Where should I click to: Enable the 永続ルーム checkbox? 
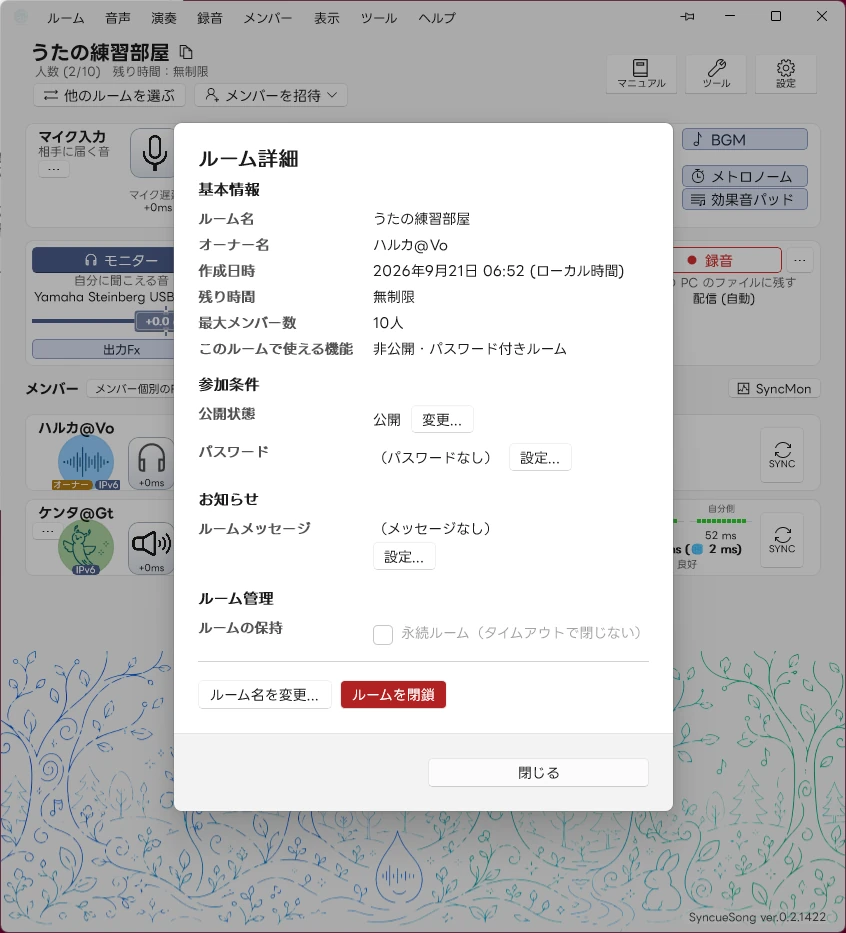(x=383, y=634)
